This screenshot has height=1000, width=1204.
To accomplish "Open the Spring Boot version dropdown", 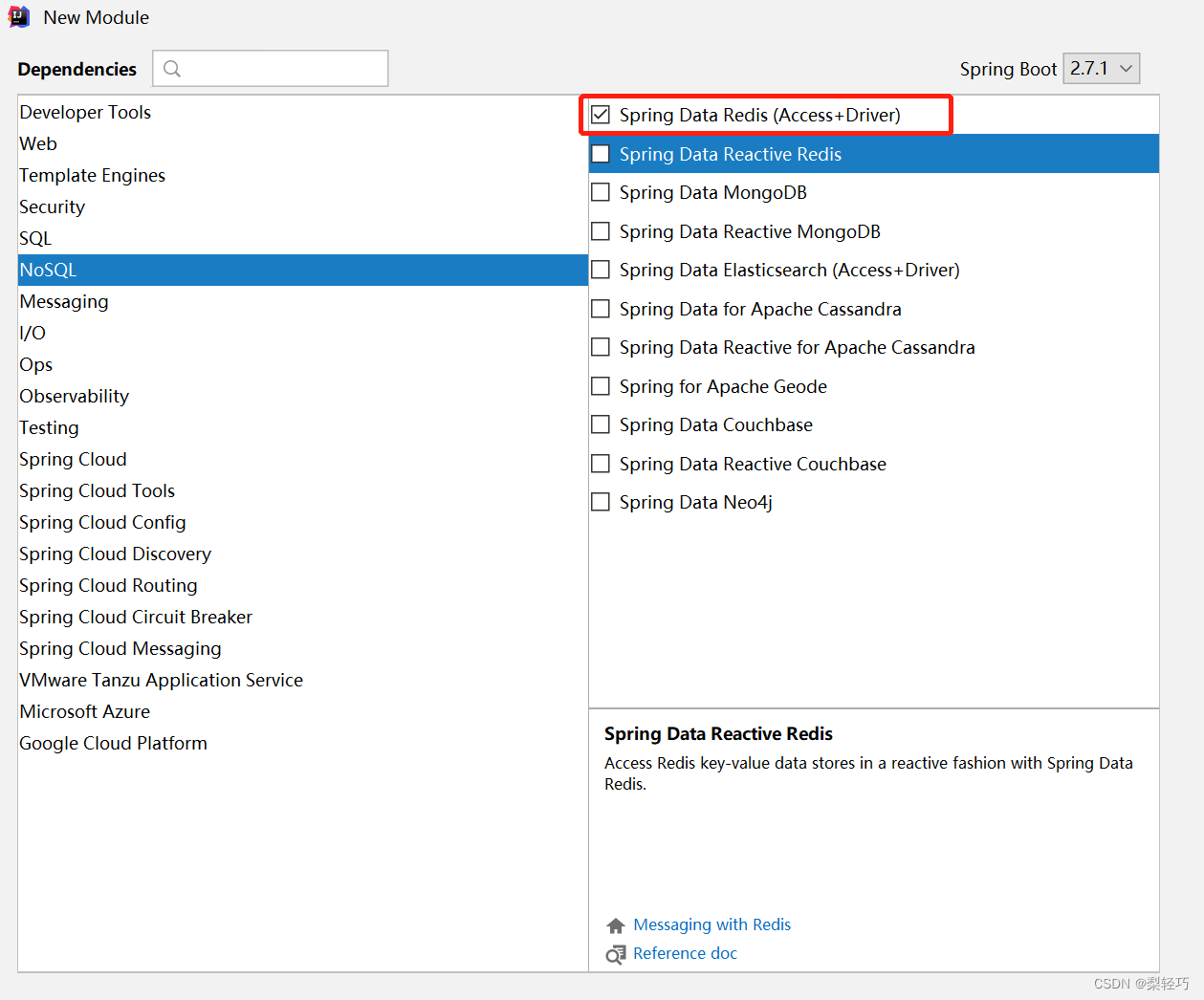I will [x=1101, y=68].
